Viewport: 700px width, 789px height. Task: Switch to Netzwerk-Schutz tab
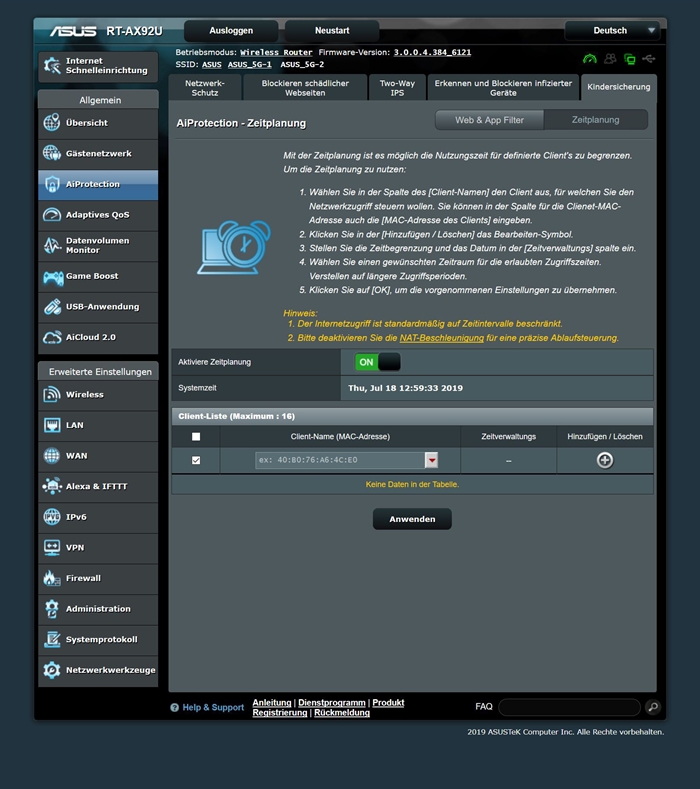point(205,88)
